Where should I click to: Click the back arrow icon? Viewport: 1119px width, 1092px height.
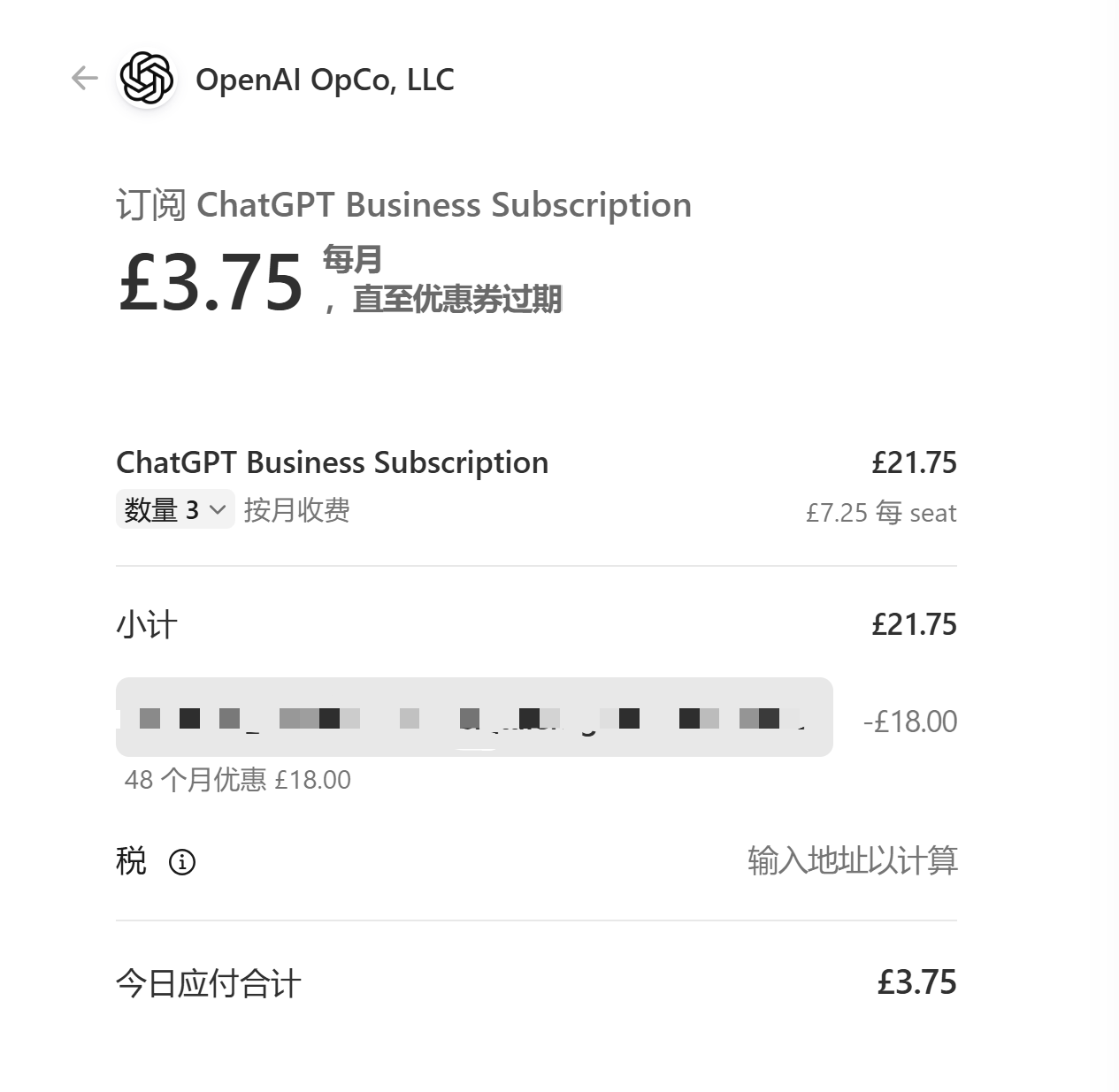click(84, 78)
